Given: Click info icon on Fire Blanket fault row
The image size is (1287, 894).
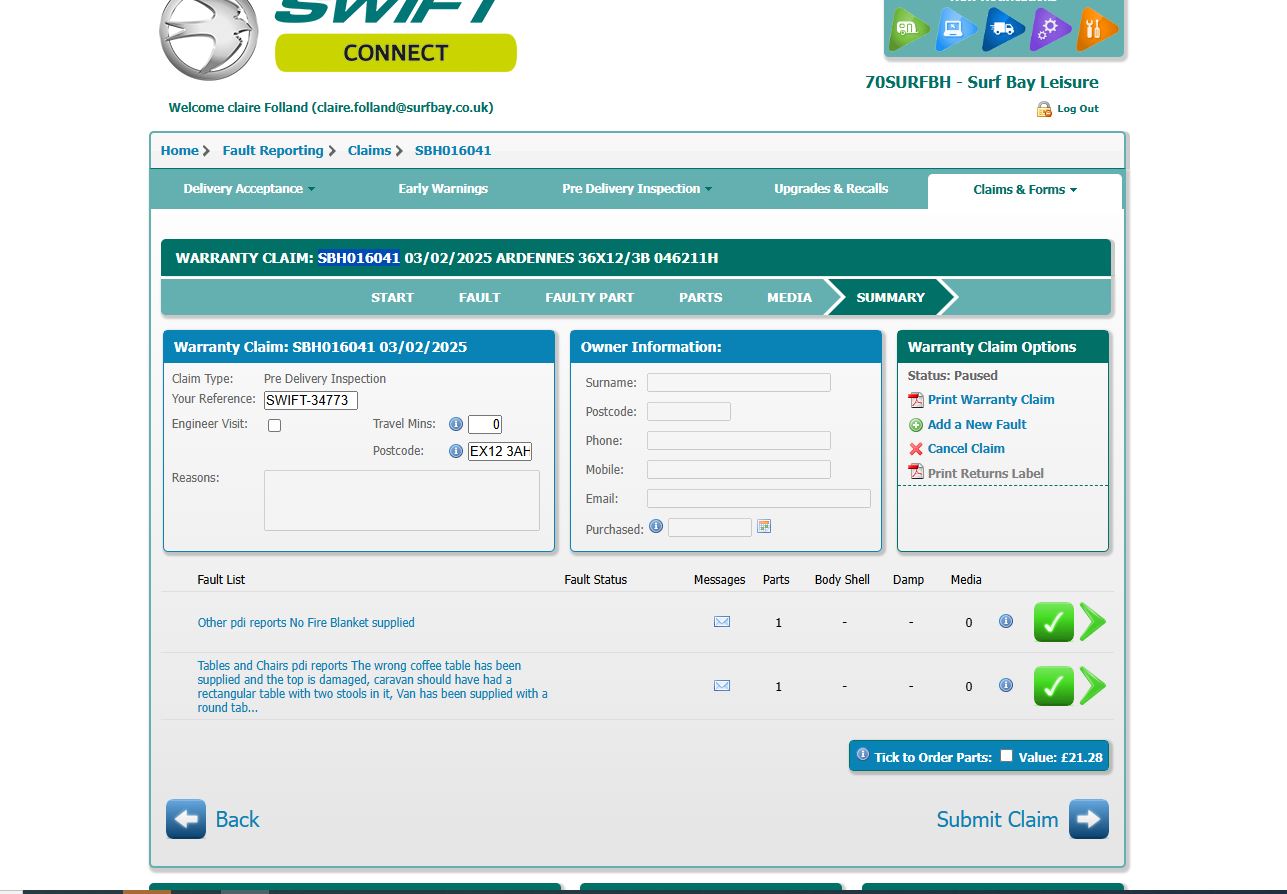Looking at the screenshot, I should coord(1006,621).
